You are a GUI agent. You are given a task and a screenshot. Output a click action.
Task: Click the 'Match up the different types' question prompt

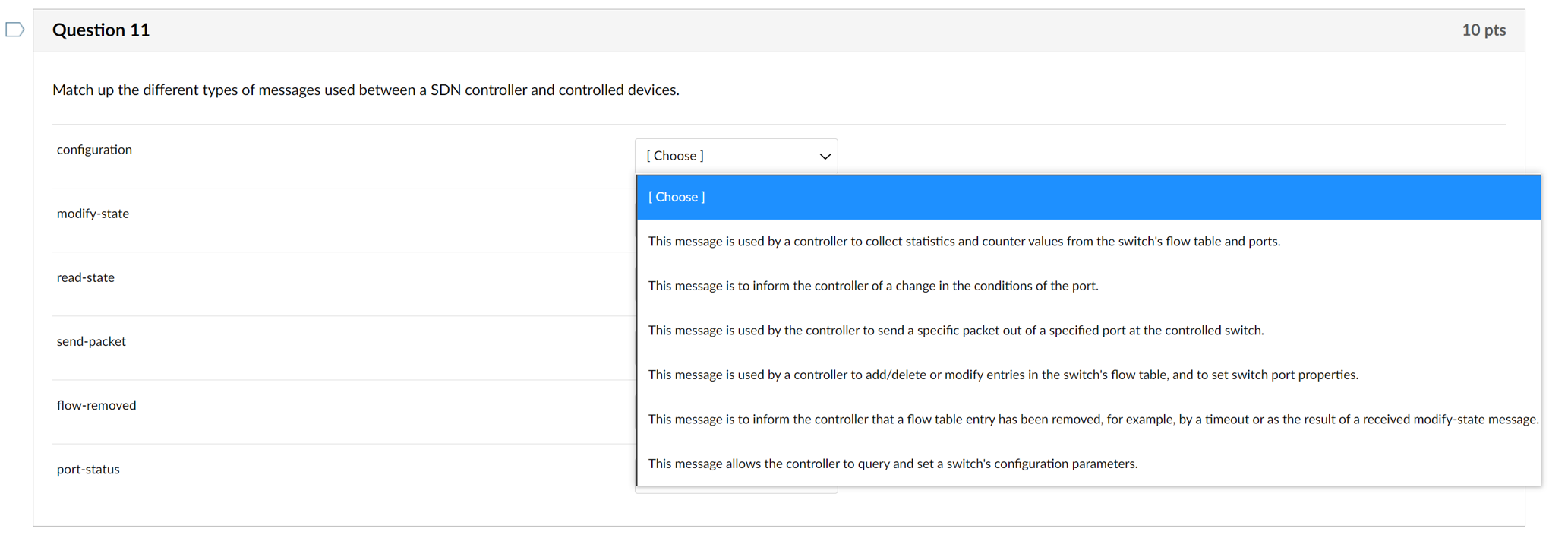366,90
